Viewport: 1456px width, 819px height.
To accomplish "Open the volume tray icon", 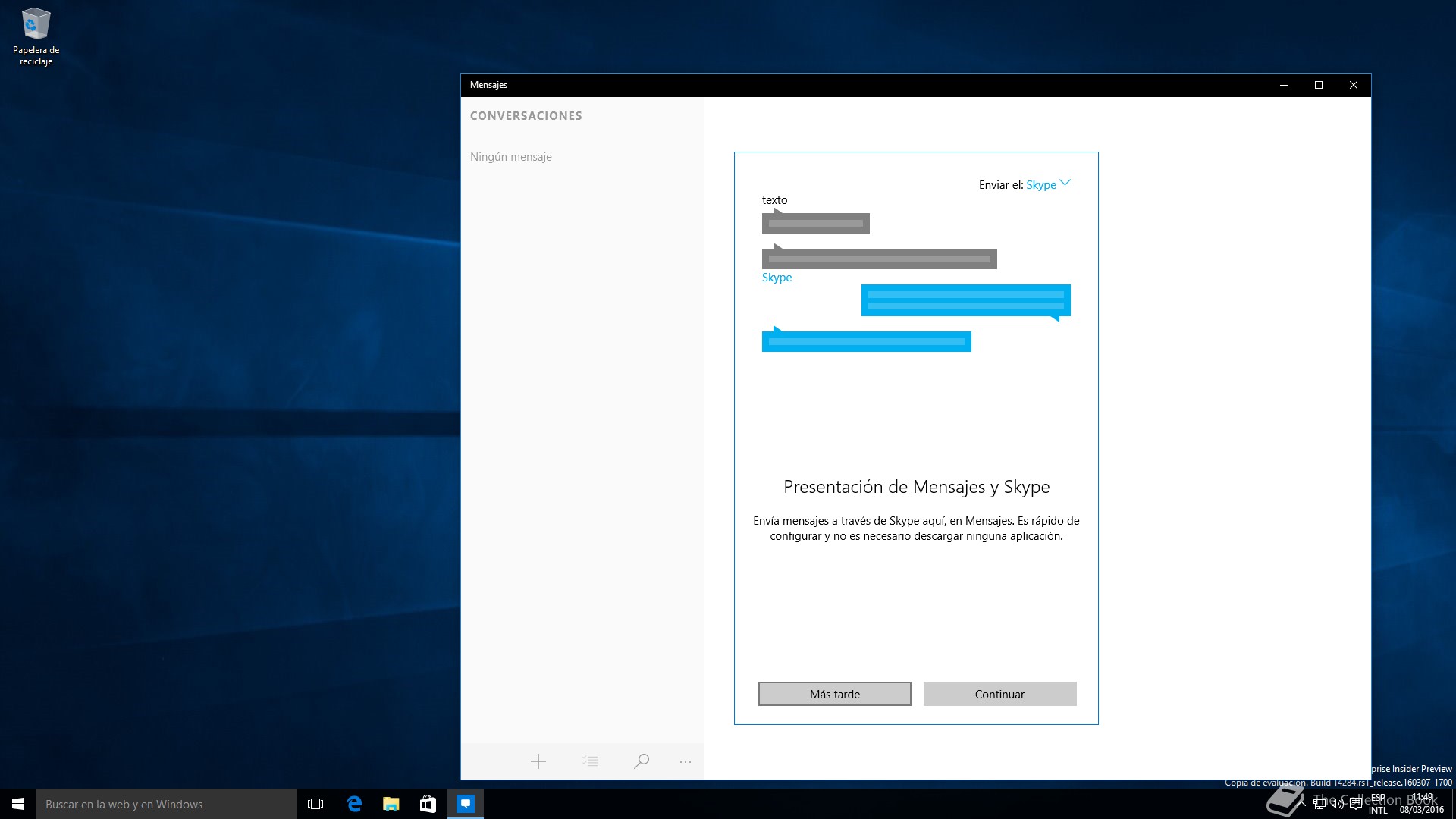I will [x=1337, y=804].
